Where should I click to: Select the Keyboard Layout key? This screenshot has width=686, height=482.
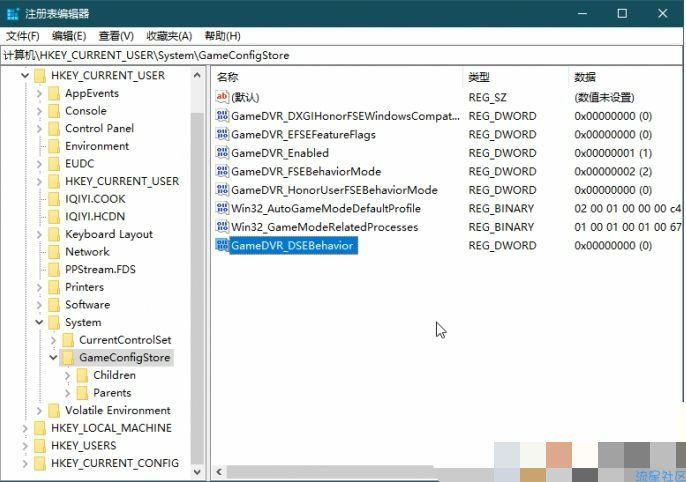click(108, 234)
